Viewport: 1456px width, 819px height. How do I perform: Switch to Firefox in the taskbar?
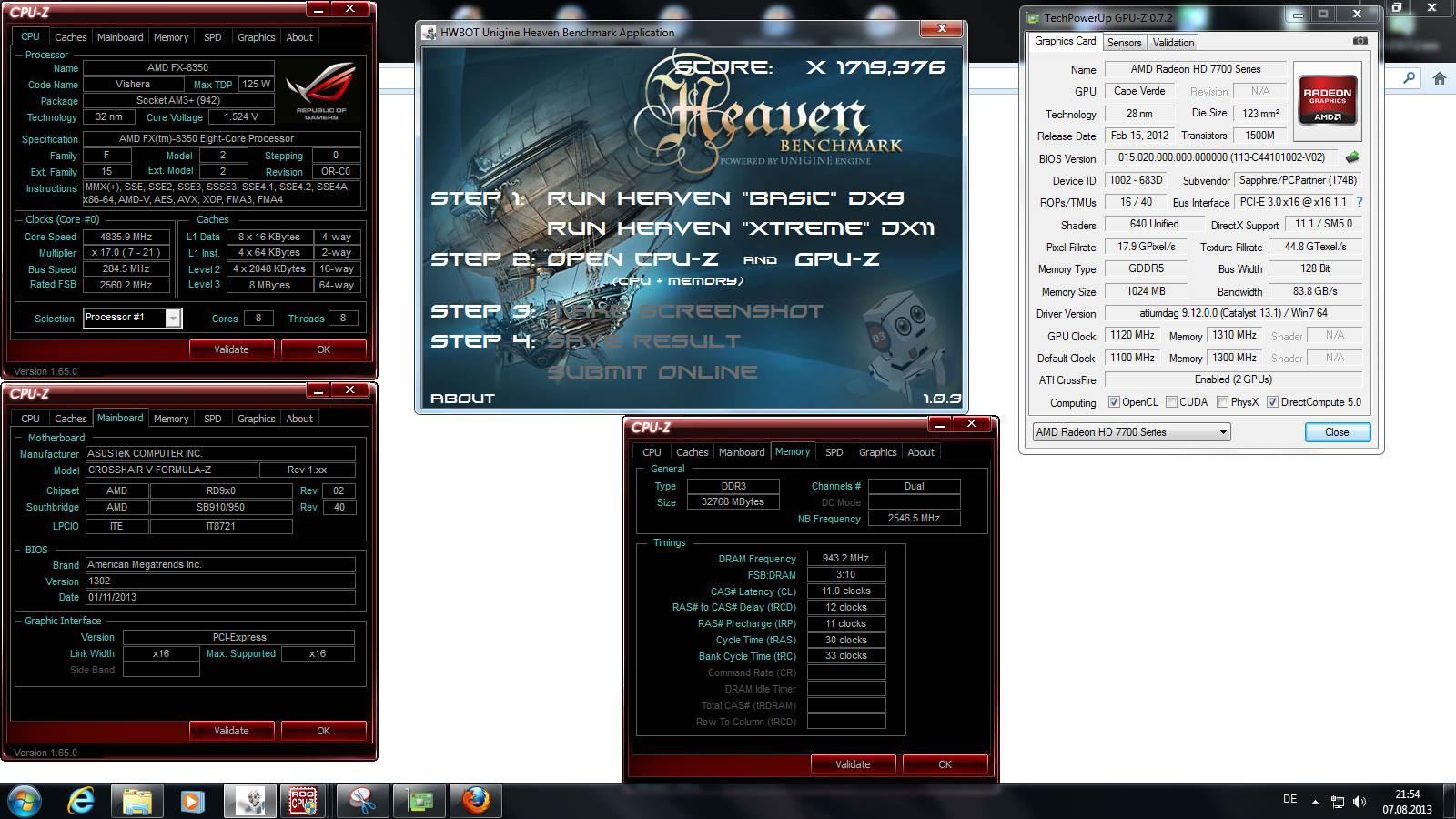click(x=475, y=801)
